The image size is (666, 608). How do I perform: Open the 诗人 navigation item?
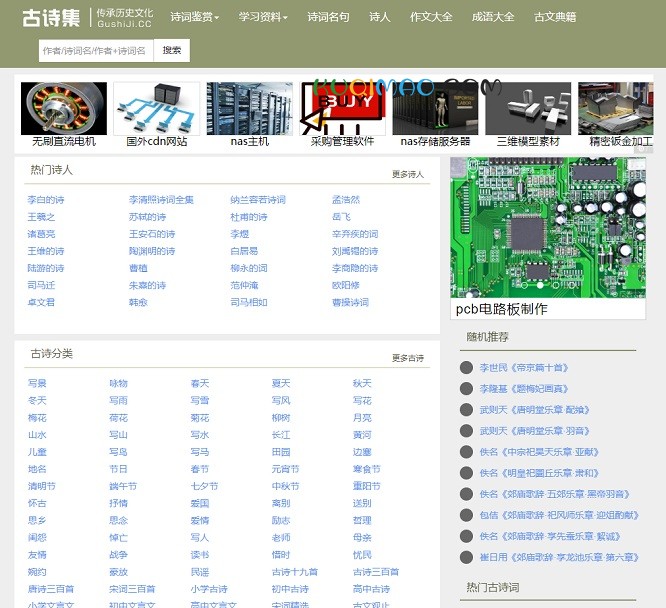pos(380,17)
